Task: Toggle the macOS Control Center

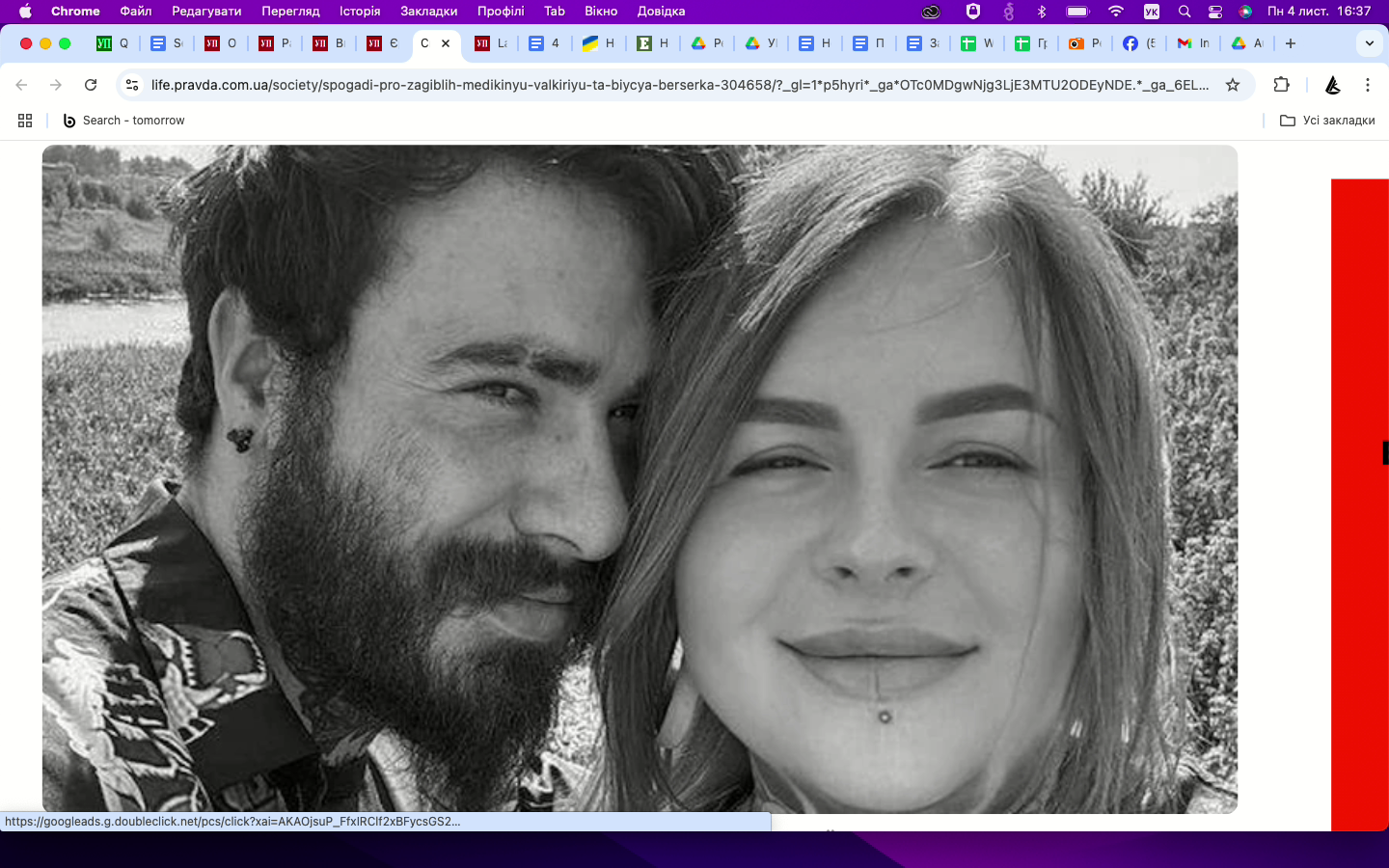Action: [x=1215, y=12]
